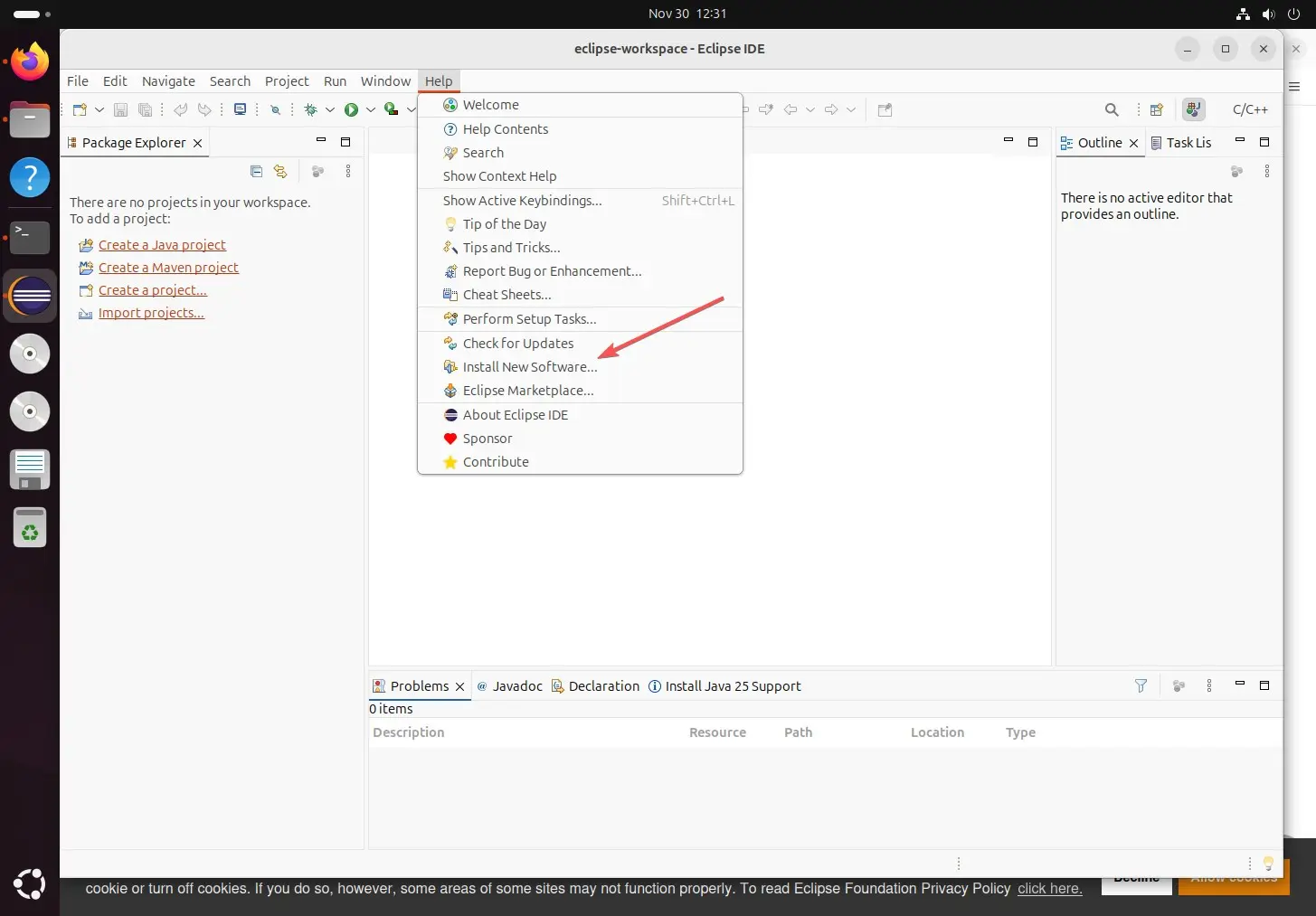Click the Import projects... link
Viewport: 1316px width, 916px height.
tap(151, 313)
